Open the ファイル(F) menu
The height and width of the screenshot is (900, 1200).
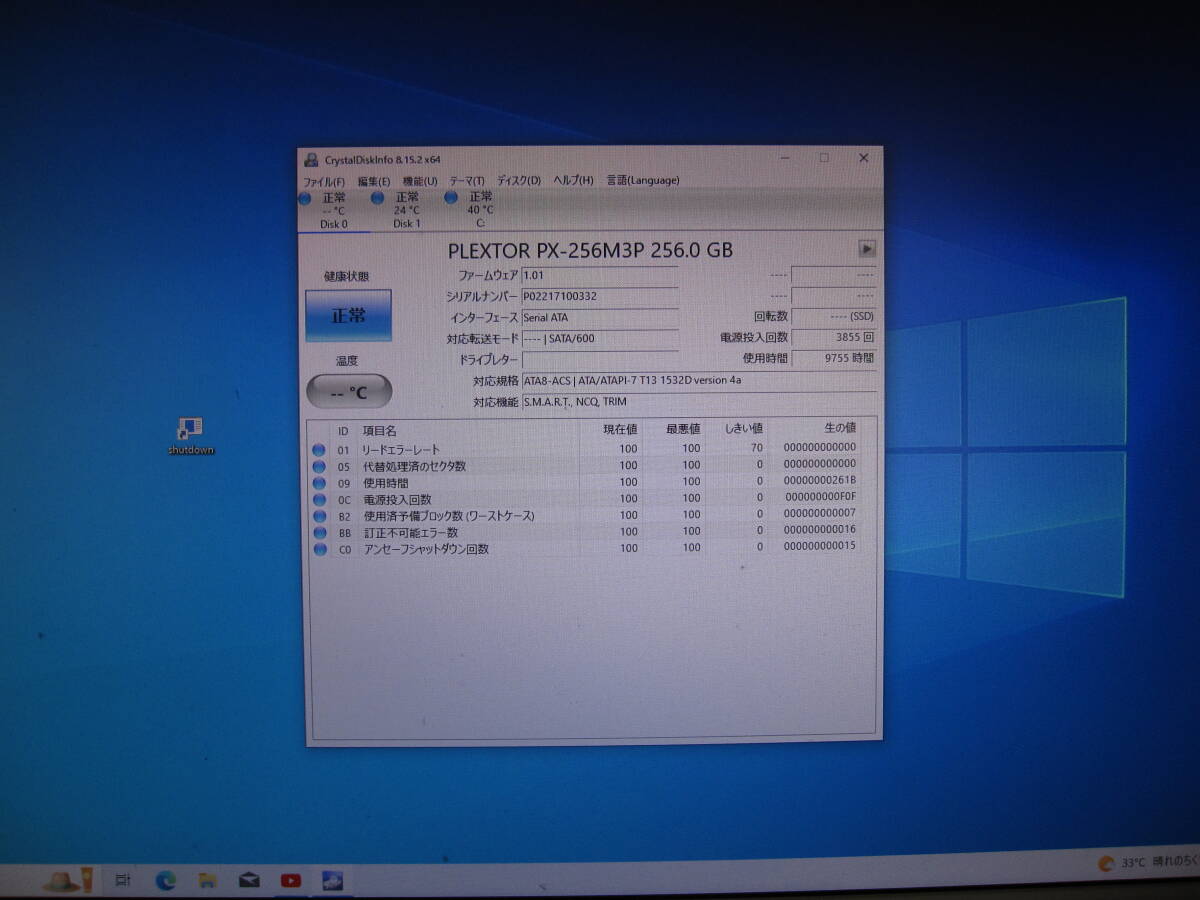tap(324, 181)
